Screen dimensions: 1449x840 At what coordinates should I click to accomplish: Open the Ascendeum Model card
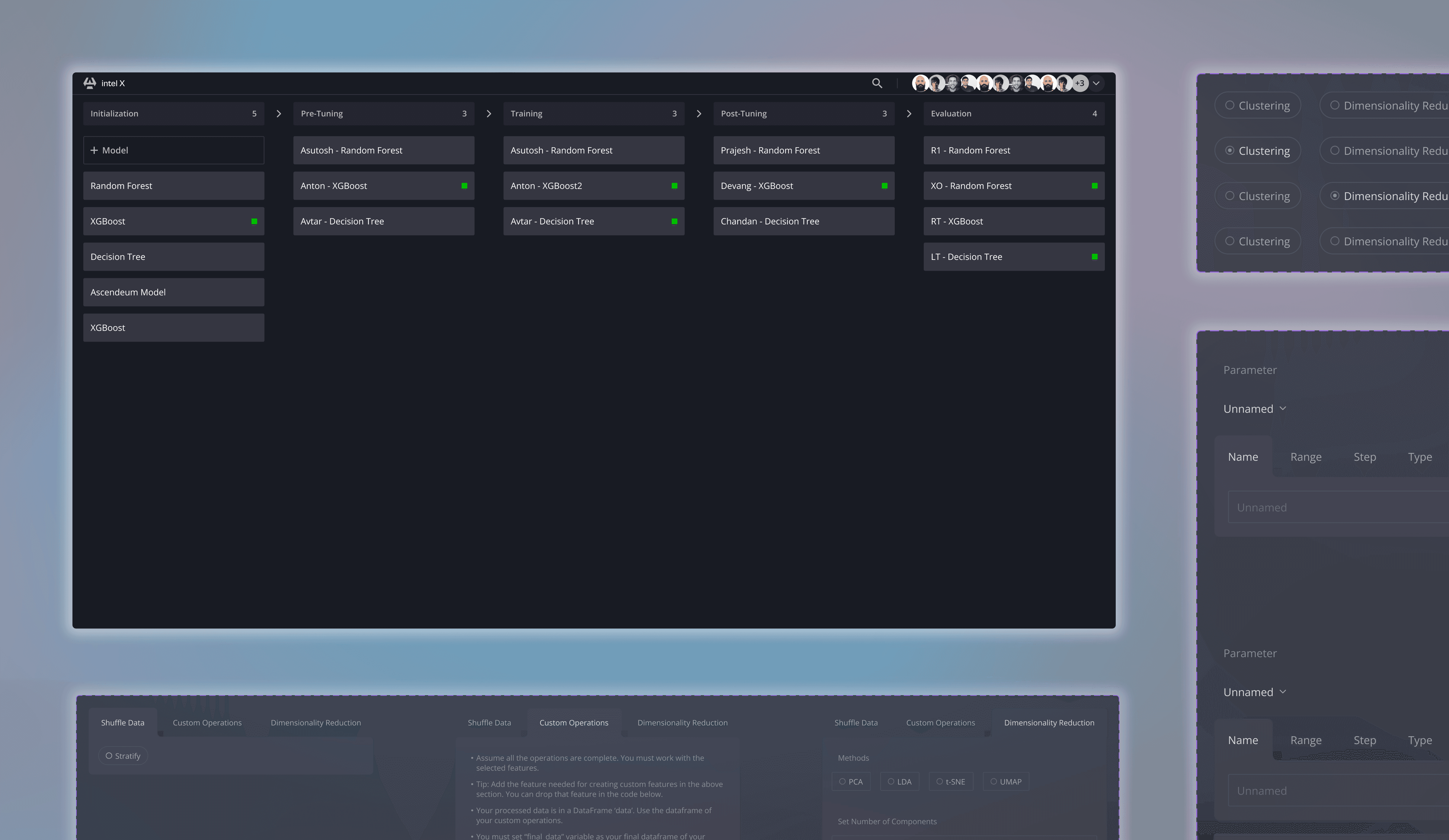click(x=173, y=292)
